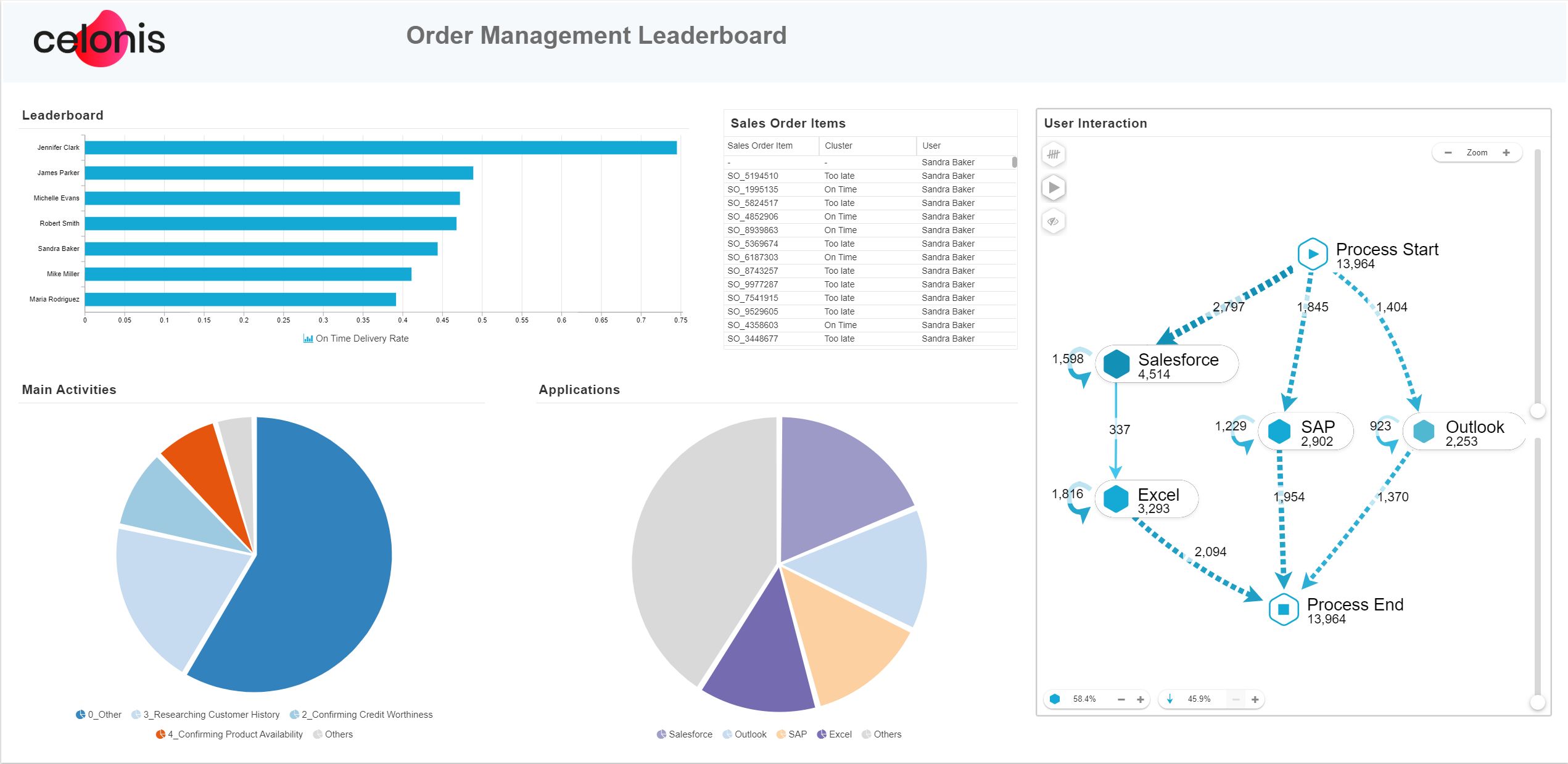
Task: Select the SO_8939863 order item cell
Action: point(753,230)
